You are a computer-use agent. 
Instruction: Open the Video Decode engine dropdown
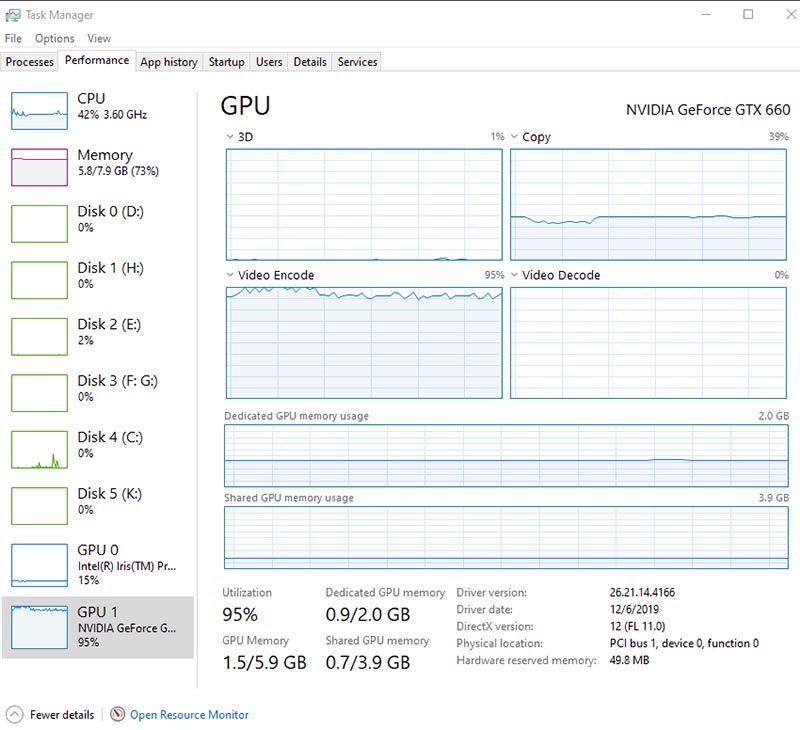pyautogui.click(x=515, y=275)
